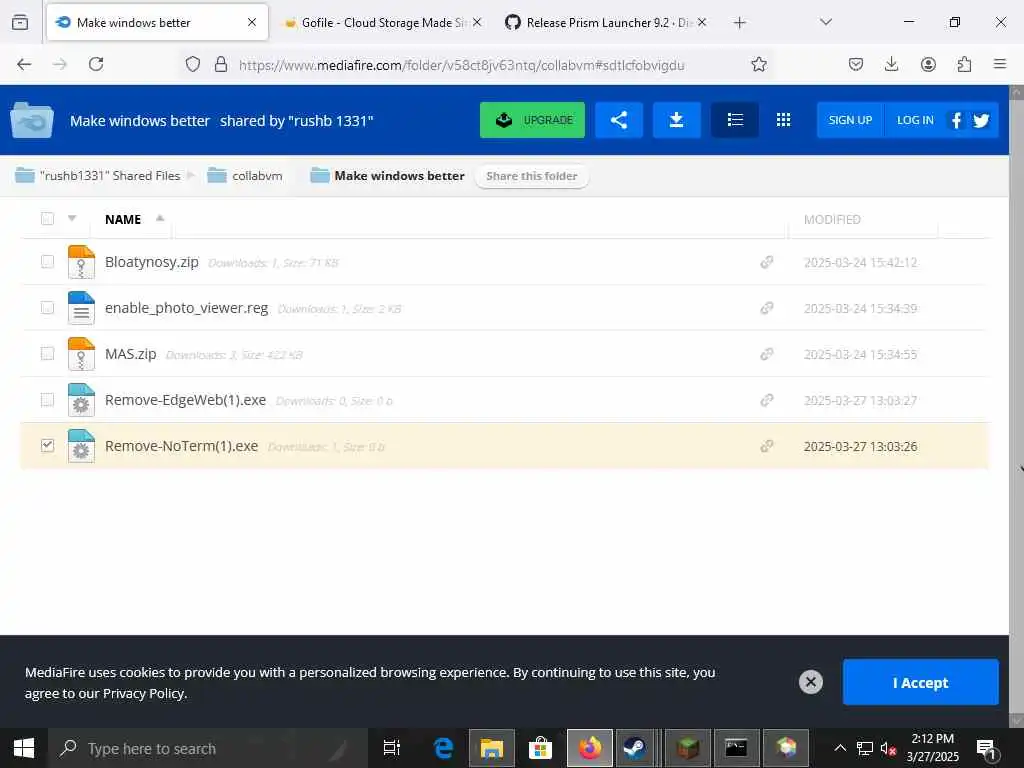Check the Remove-EdgeWeb(1).exe checkbox
Image resolution: width=1024 pixels, height=768 pixels.
tap(47, 400)
